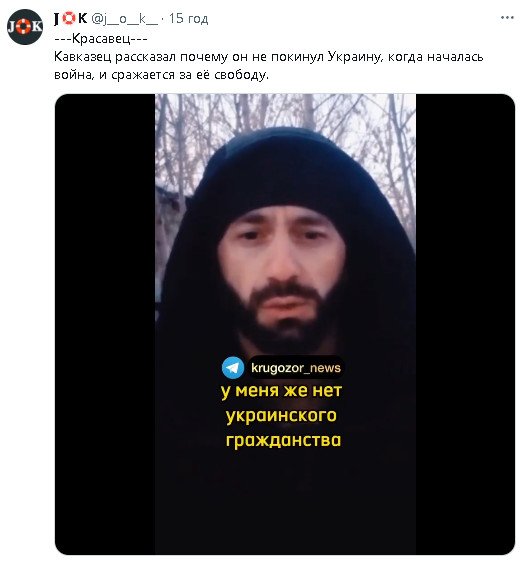Open the tweet via the '15 год' timestamp
This screenshot has height=564, width=523.
click(x=188, y=18)
